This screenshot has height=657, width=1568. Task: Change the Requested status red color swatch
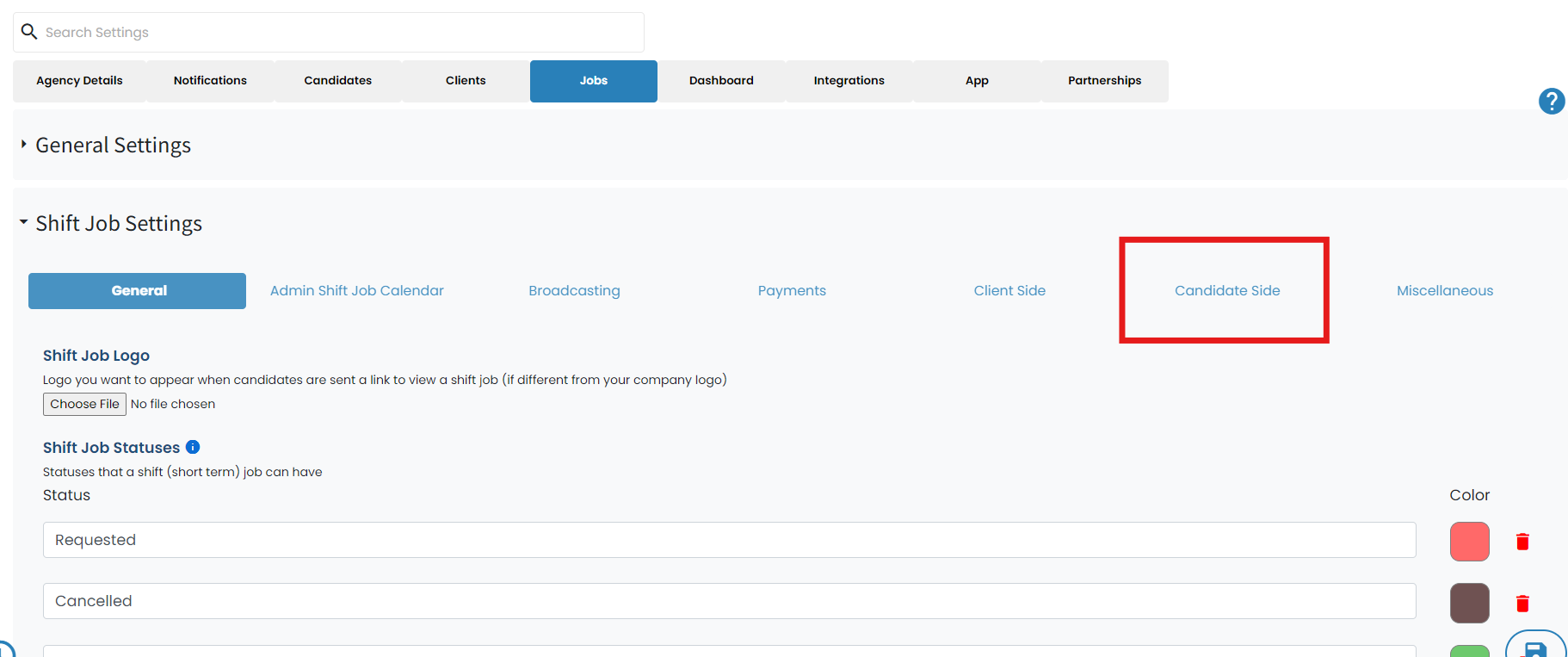pyautogui.click(x=1469, y=542)
